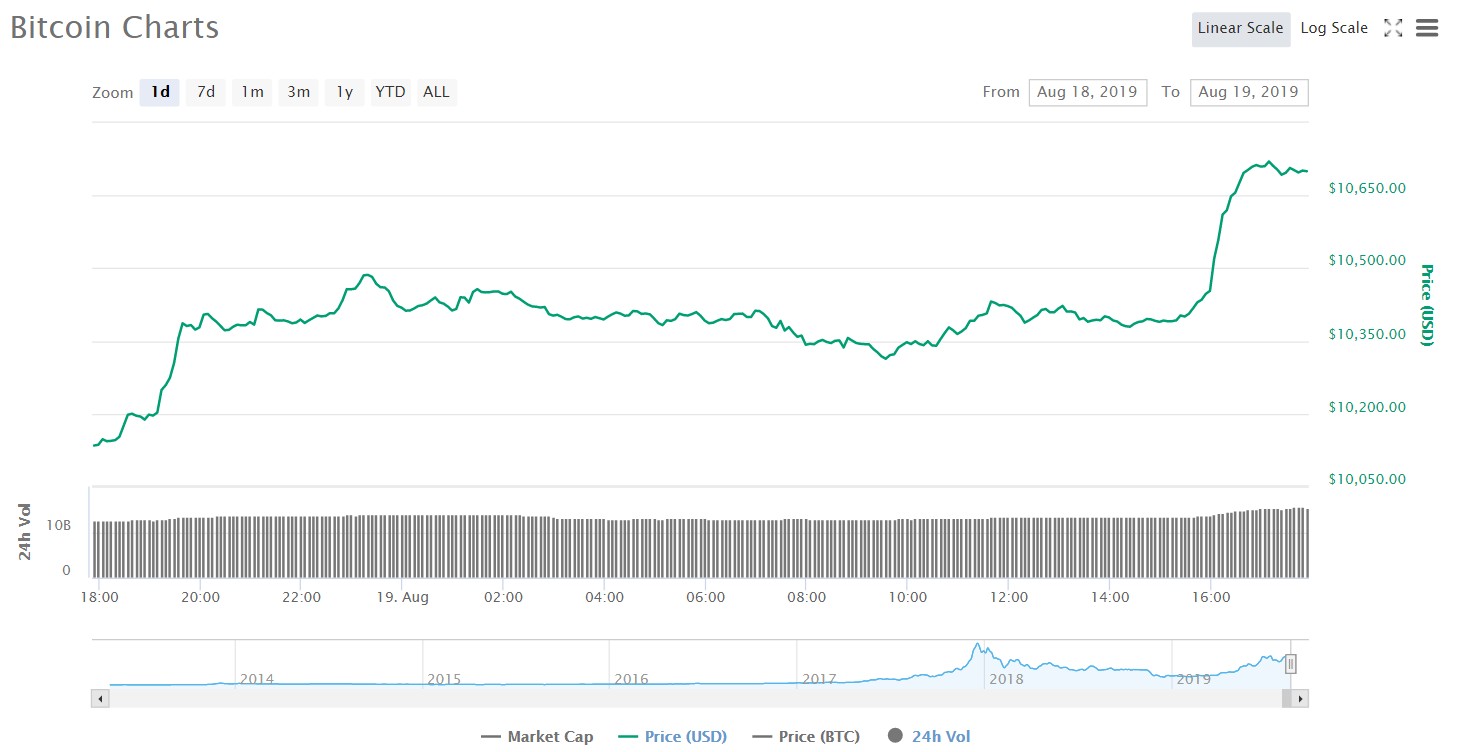Grab the navigator right range handle
This screenshot has height=752, width=1459.
pyautogui.click(x=1291, y=663)
